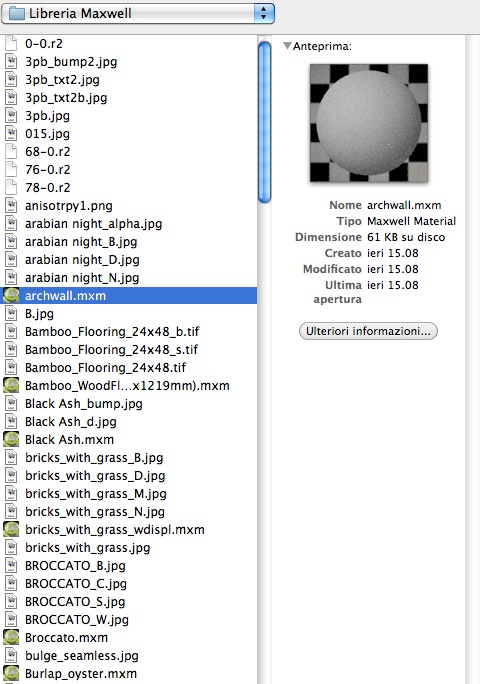
Task: Select file name arabian night_alpha.jpg
Action: pos(93,224)
